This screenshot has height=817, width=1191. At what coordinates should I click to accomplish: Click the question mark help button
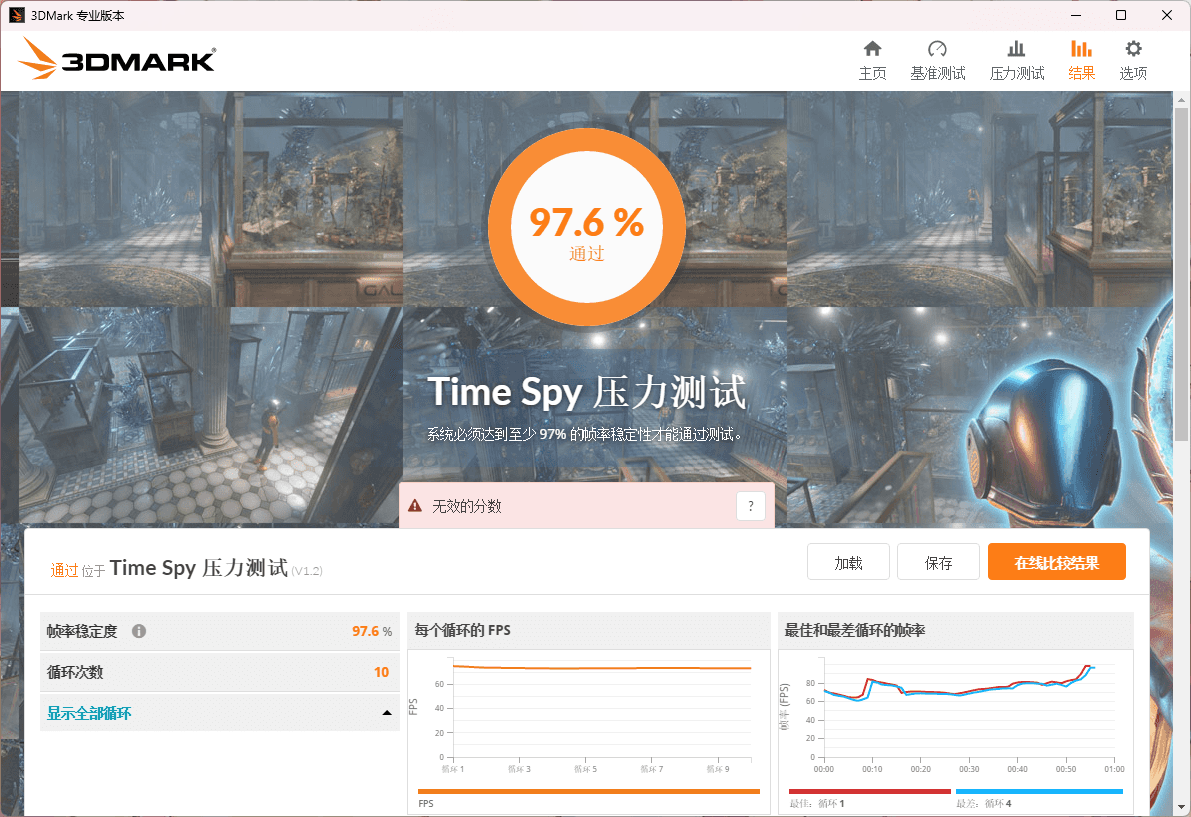750,506
